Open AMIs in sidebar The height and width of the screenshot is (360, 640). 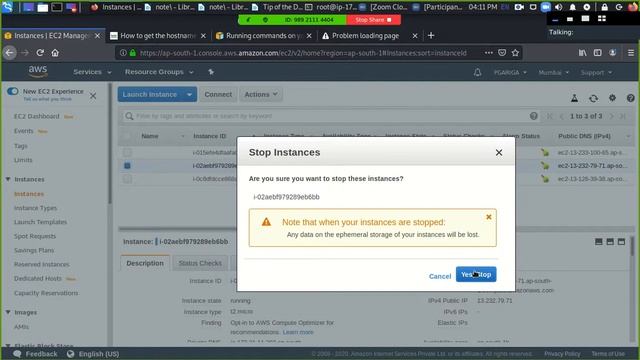[21, 327]
